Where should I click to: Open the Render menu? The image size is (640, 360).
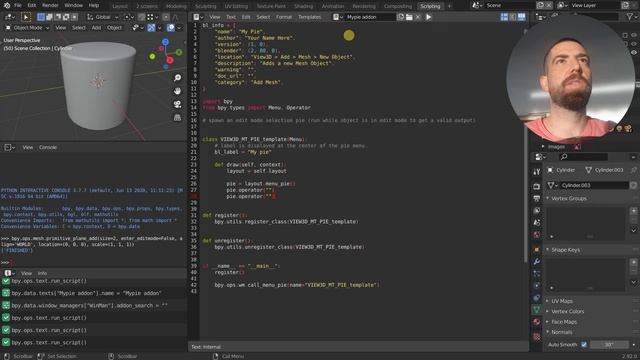[50, 5]
